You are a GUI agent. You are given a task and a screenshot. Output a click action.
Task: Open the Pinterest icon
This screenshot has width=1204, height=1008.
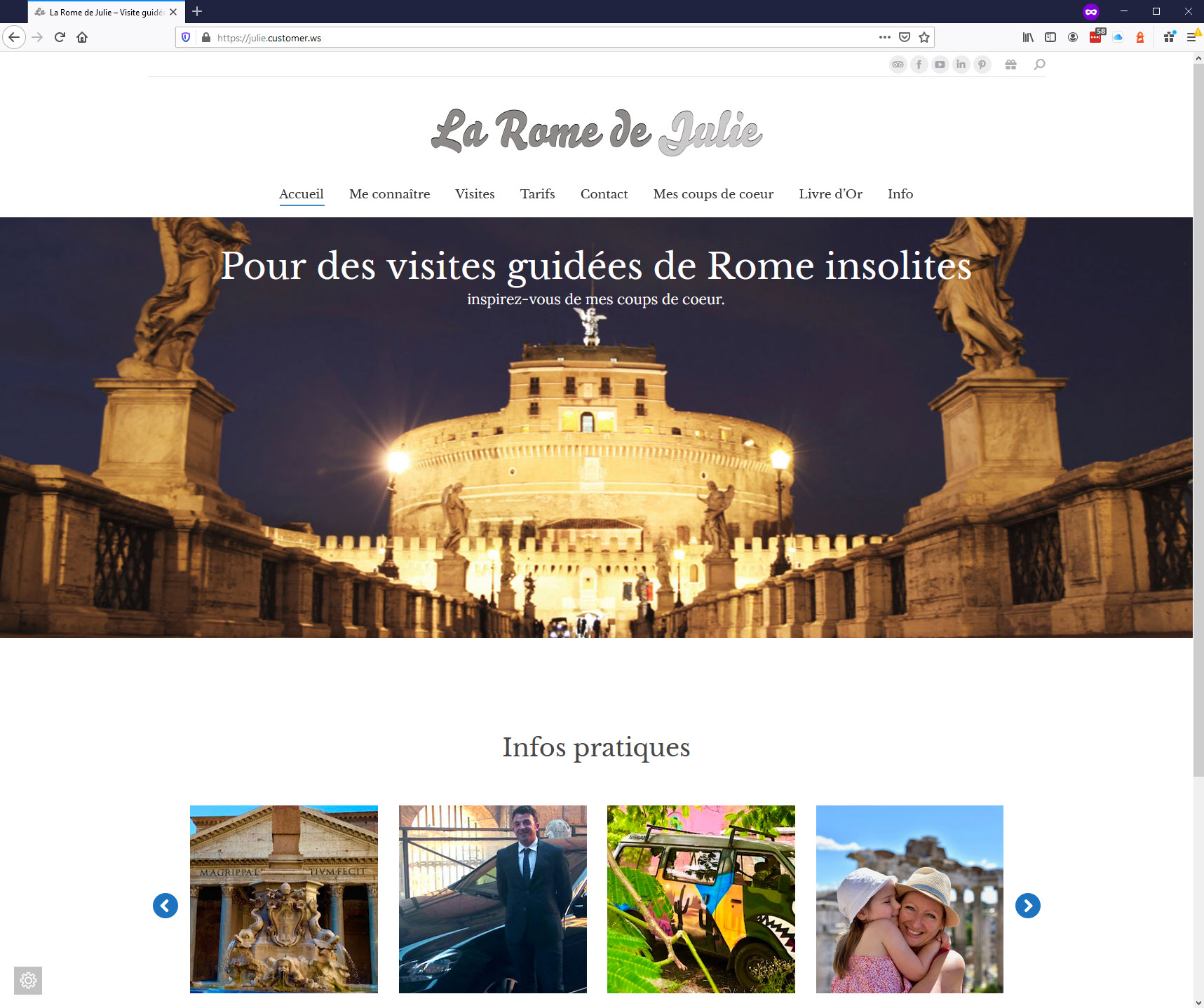click(x=982, y=64)
